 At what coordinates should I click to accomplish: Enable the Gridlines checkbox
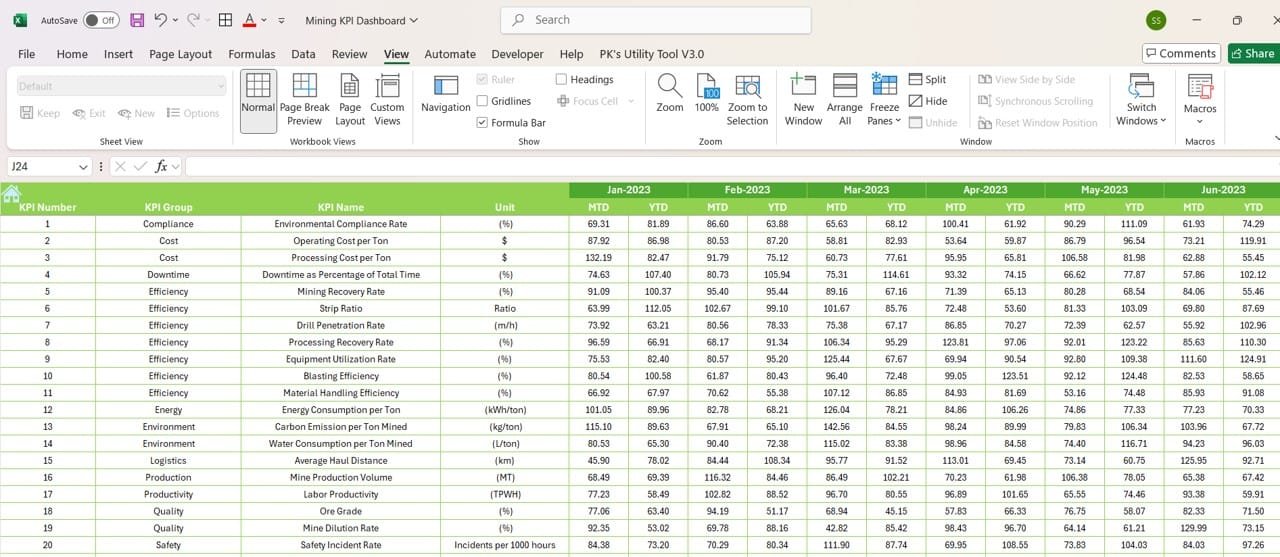point(482,101)
